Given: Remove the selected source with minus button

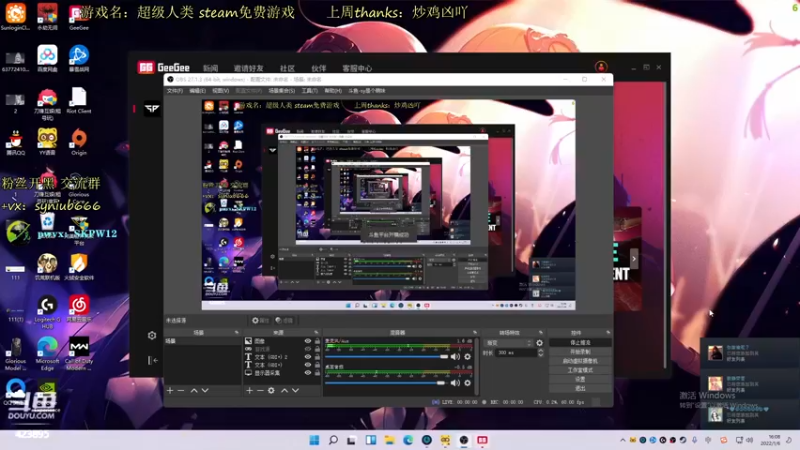Looking at the screenshot, I should 260,390.
